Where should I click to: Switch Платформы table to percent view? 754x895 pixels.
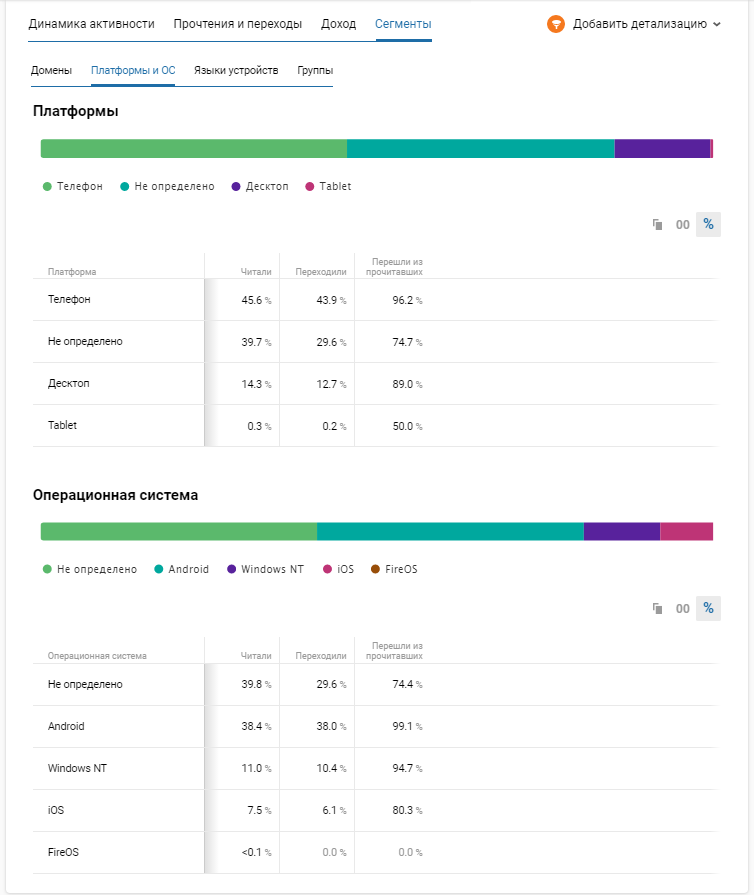tap(708, 224)
